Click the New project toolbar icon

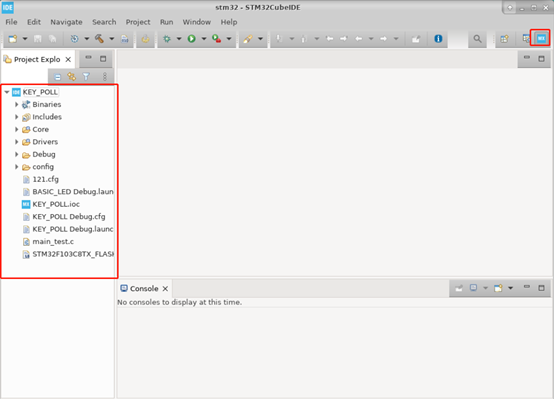13,39
